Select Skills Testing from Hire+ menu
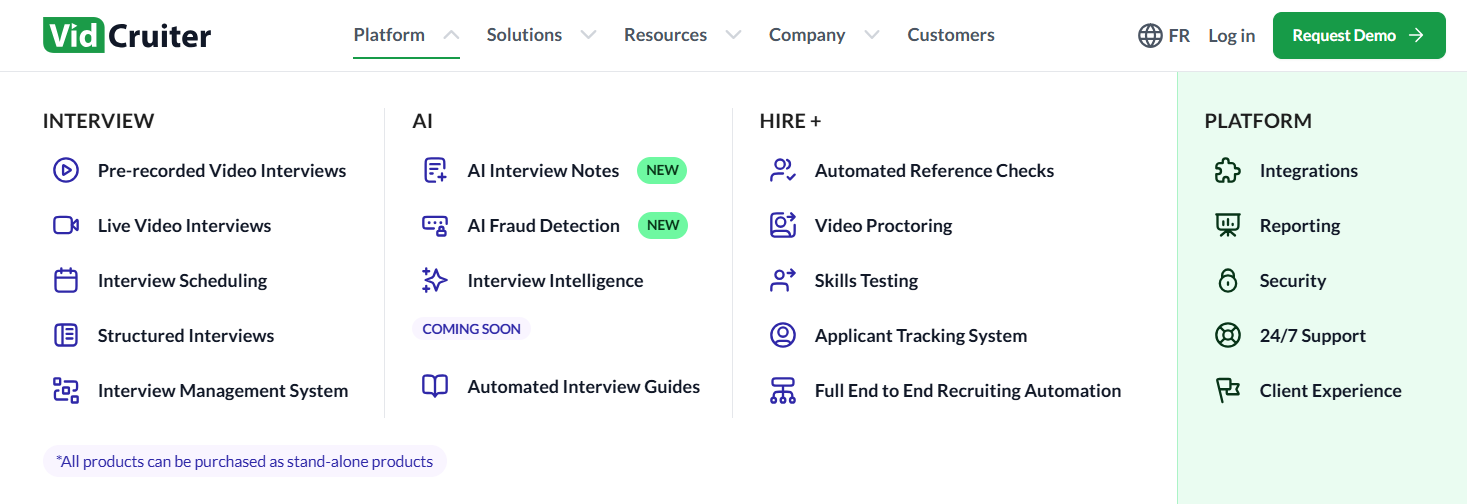This screenshot has height=504, width=1467. pyautogui.click(x=866, y=281)
